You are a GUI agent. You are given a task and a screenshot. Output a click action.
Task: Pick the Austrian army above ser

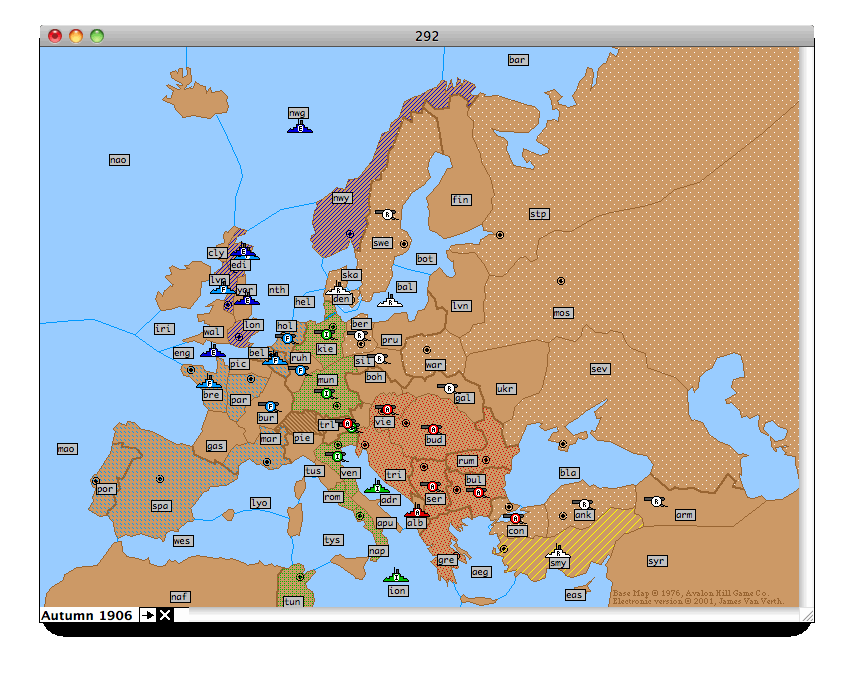coord(432,486)
